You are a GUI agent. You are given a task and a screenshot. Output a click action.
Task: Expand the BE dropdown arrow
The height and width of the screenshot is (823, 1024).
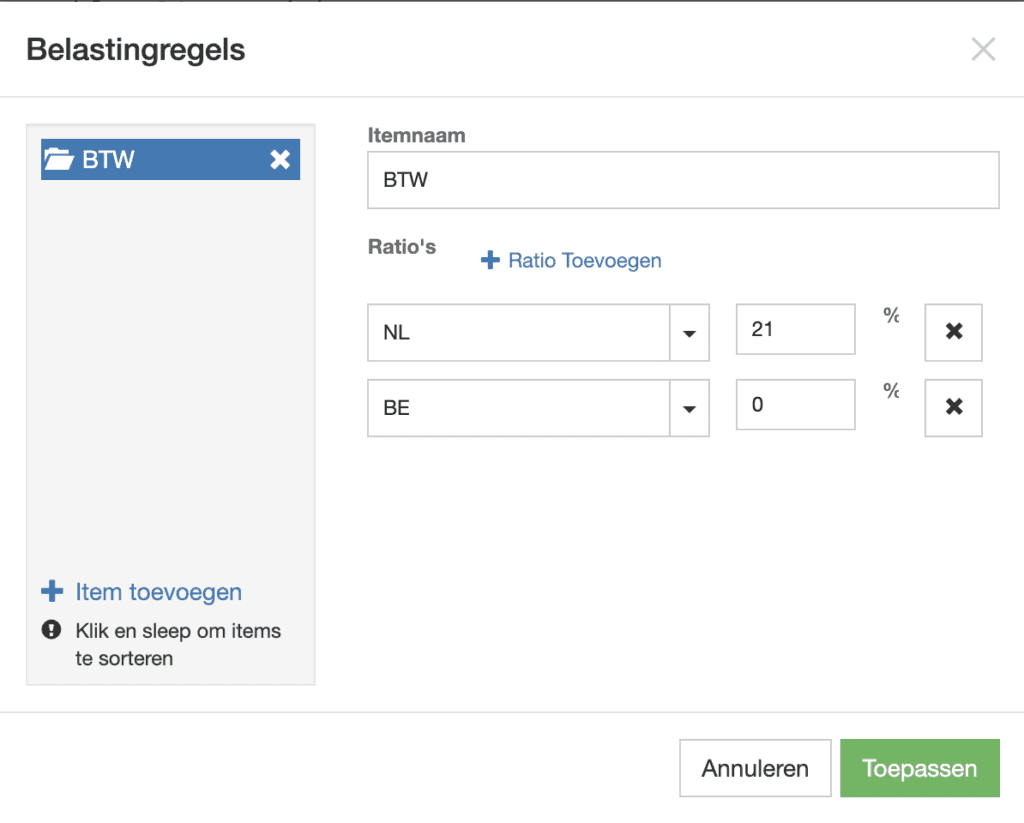point(689,409)
